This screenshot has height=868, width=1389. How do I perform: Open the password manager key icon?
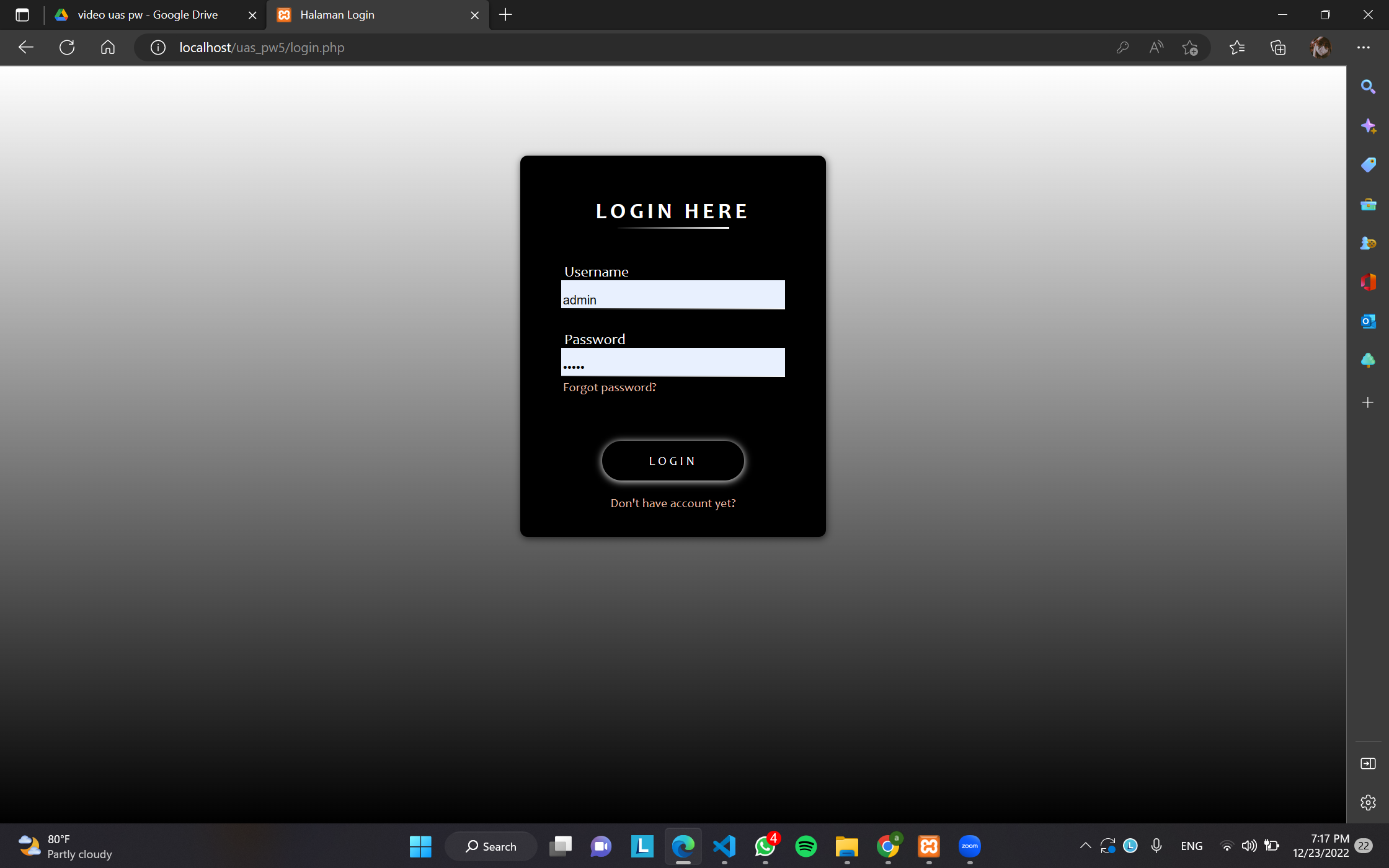(1122, 48)
